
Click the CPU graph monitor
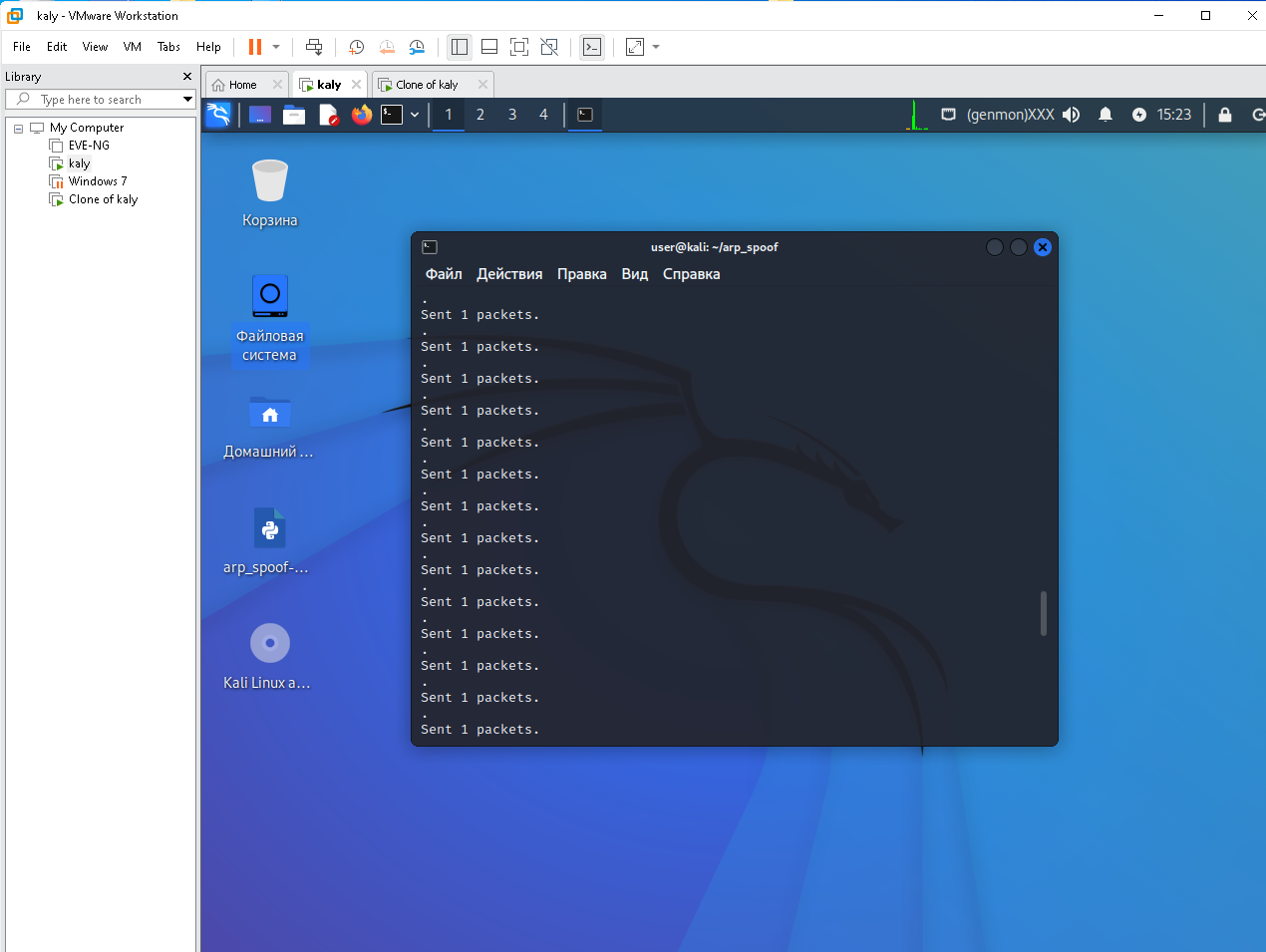(x=917, y=115)
